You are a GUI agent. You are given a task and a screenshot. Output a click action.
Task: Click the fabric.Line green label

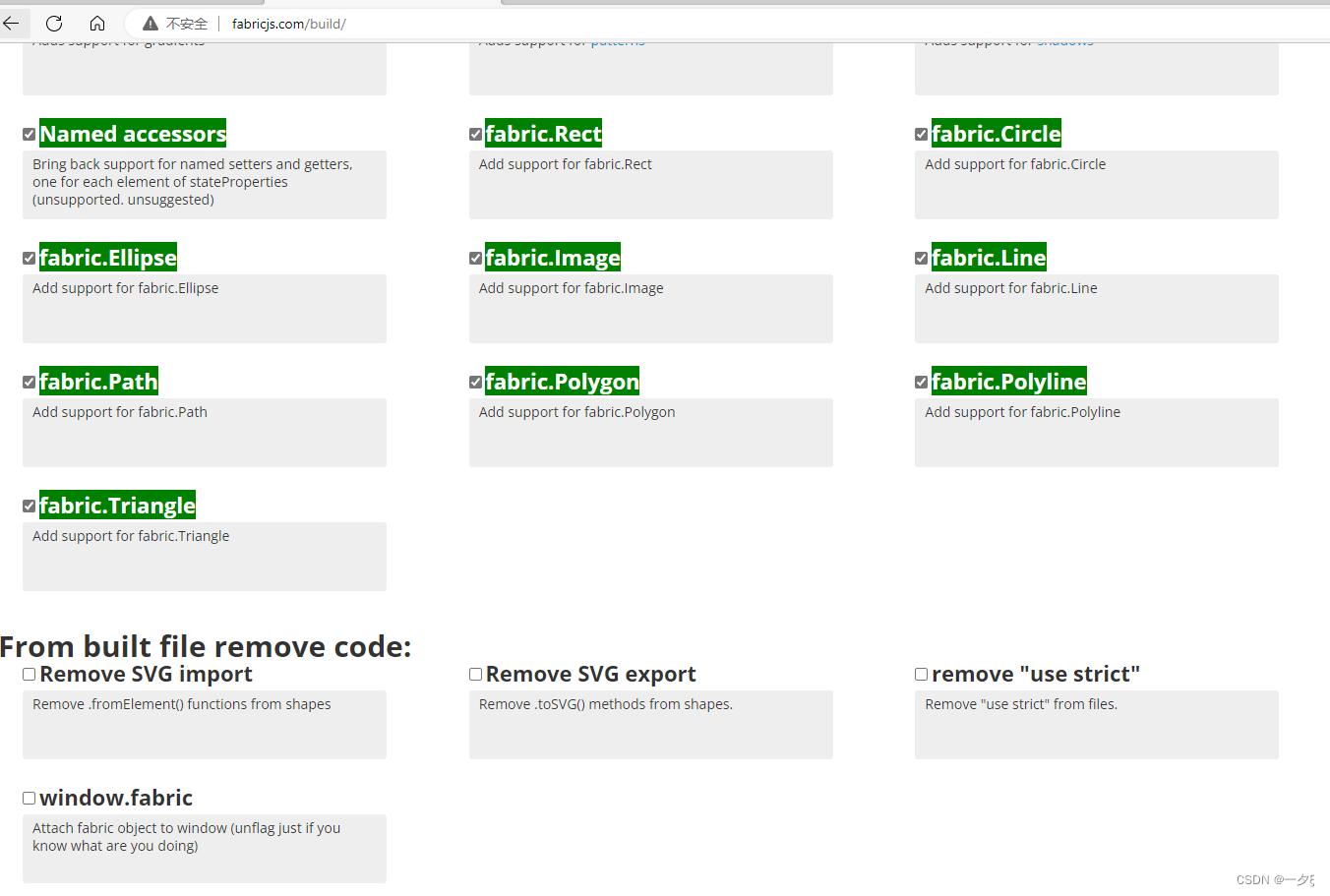tap(989, 257)
